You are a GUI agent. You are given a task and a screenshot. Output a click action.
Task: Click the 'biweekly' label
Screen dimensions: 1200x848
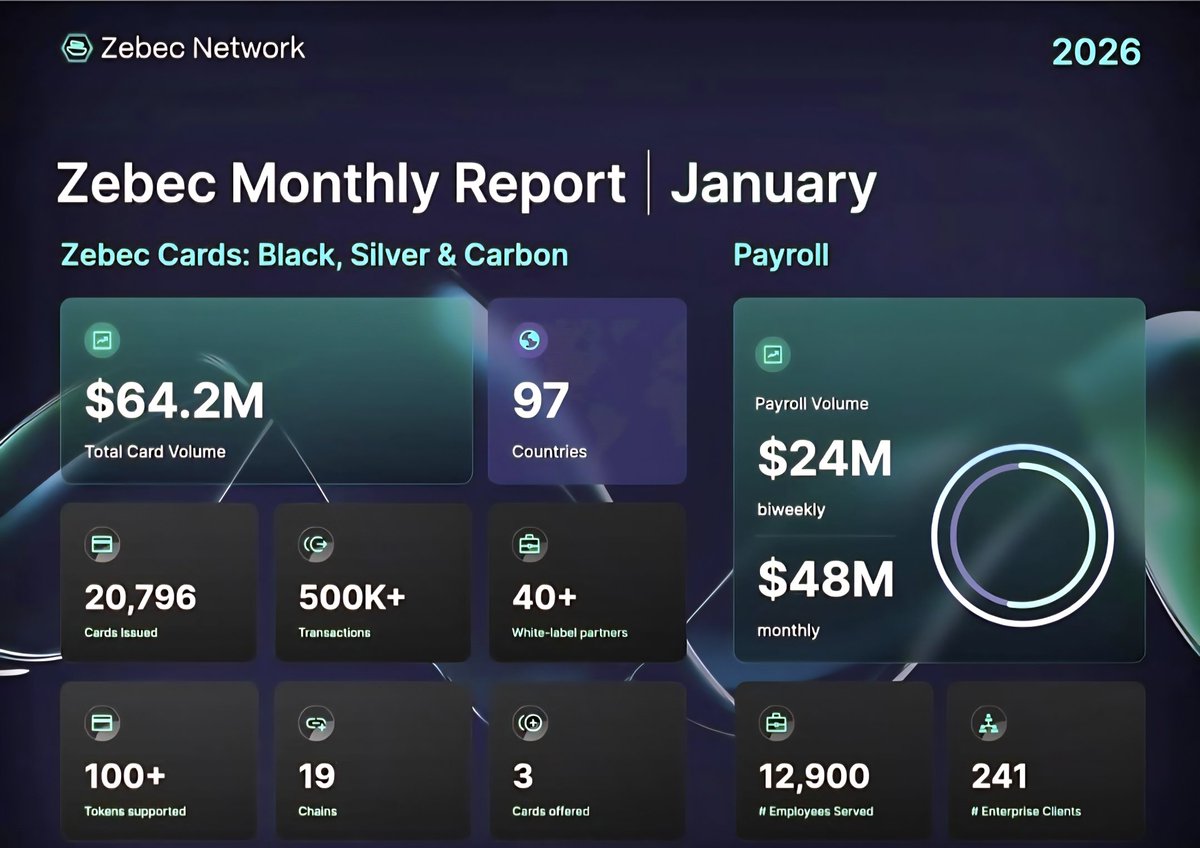791,510
